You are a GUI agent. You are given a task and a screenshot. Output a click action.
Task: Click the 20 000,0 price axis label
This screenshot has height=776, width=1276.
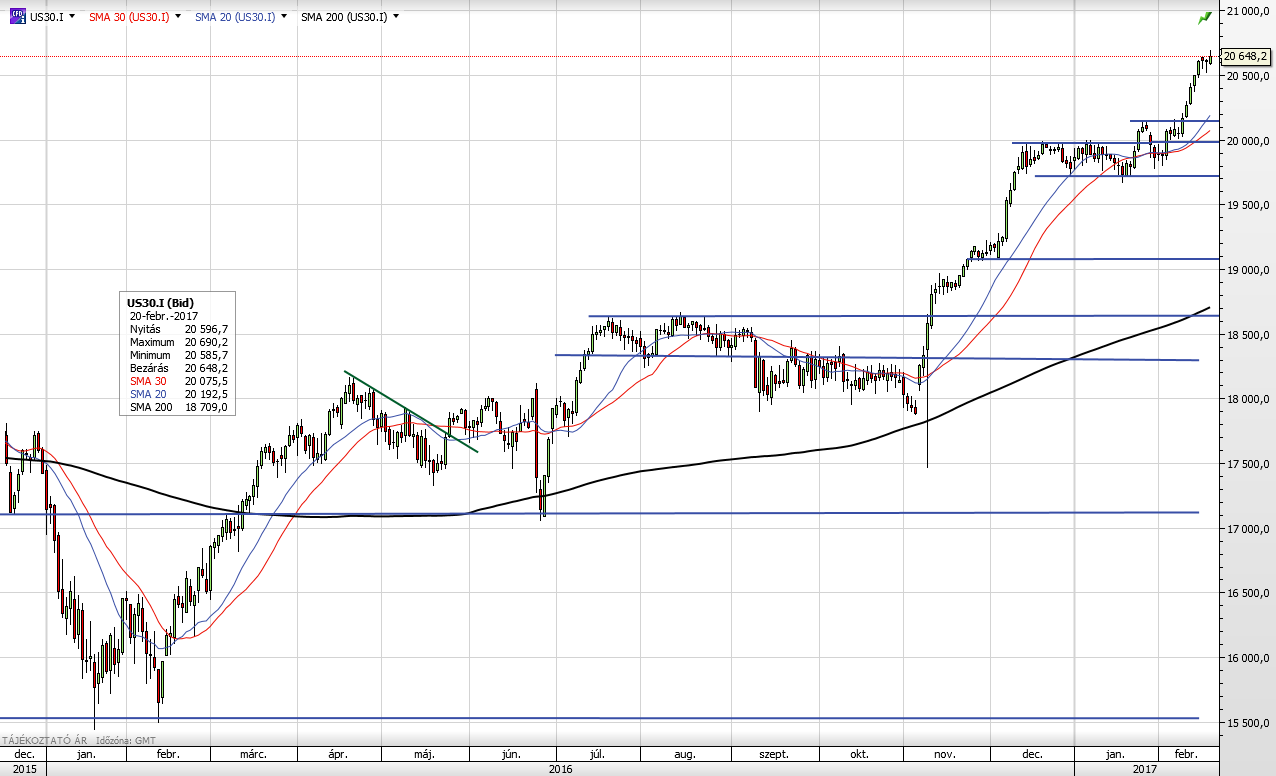tap(1247, 141)
